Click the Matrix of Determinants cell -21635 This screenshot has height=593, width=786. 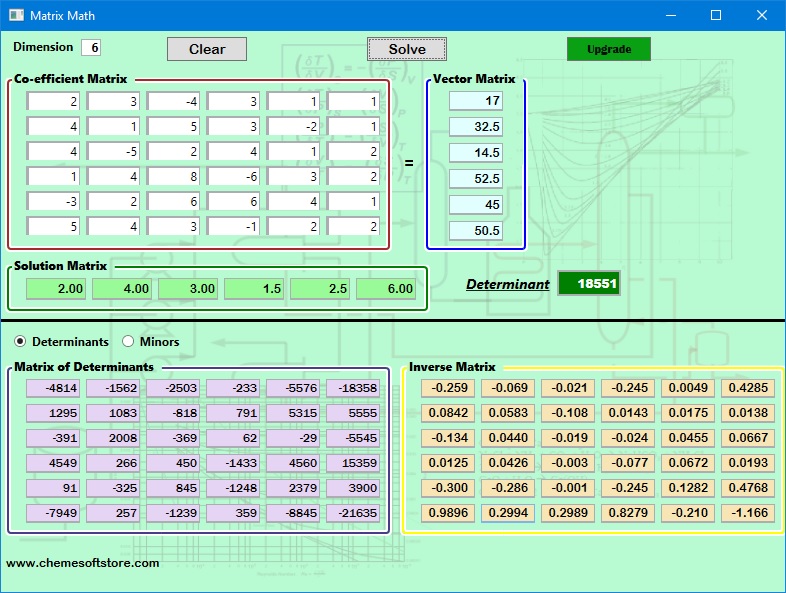(x=351, y=513)
